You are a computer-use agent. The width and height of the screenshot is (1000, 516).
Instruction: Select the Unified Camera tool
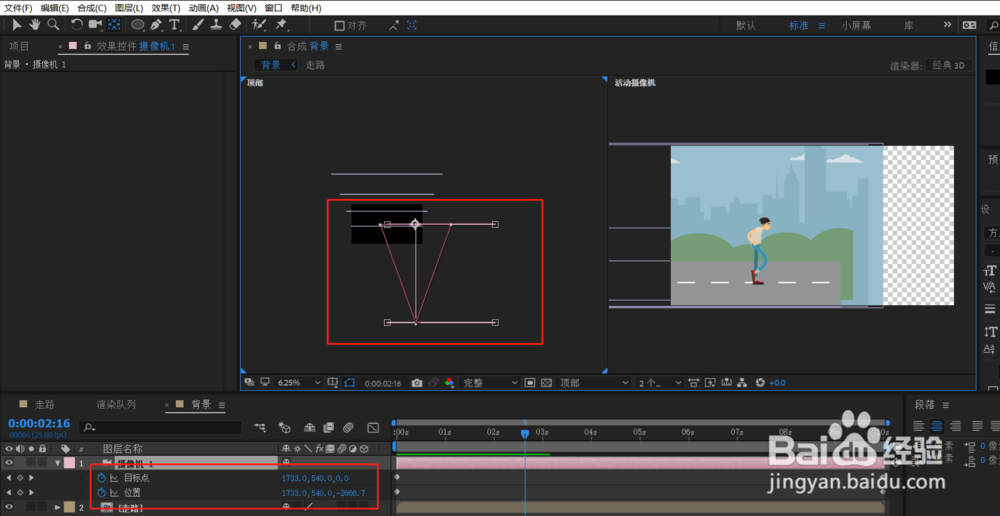(96, 25)
